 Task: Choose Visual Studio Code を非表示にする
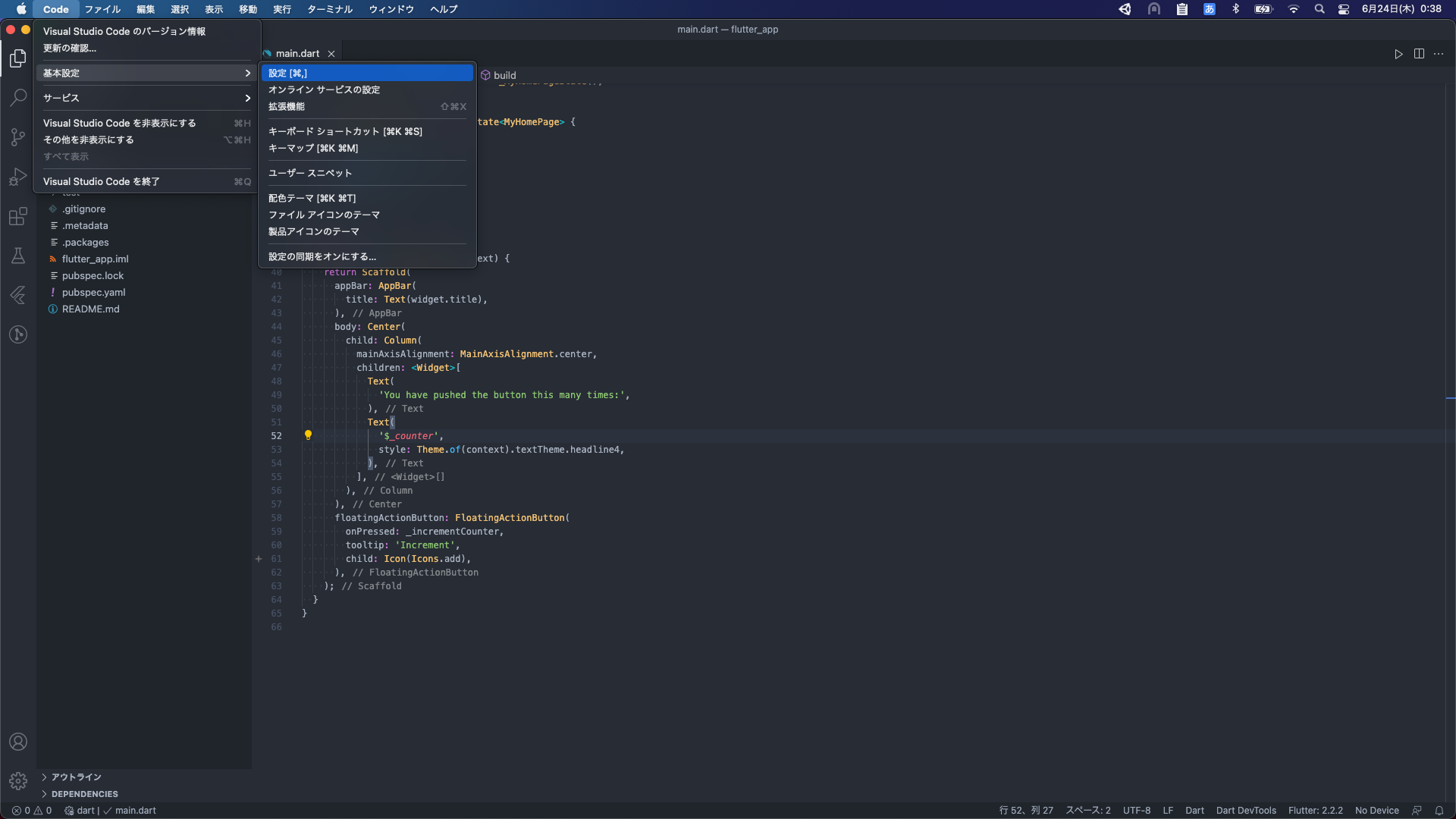(146, 123)
